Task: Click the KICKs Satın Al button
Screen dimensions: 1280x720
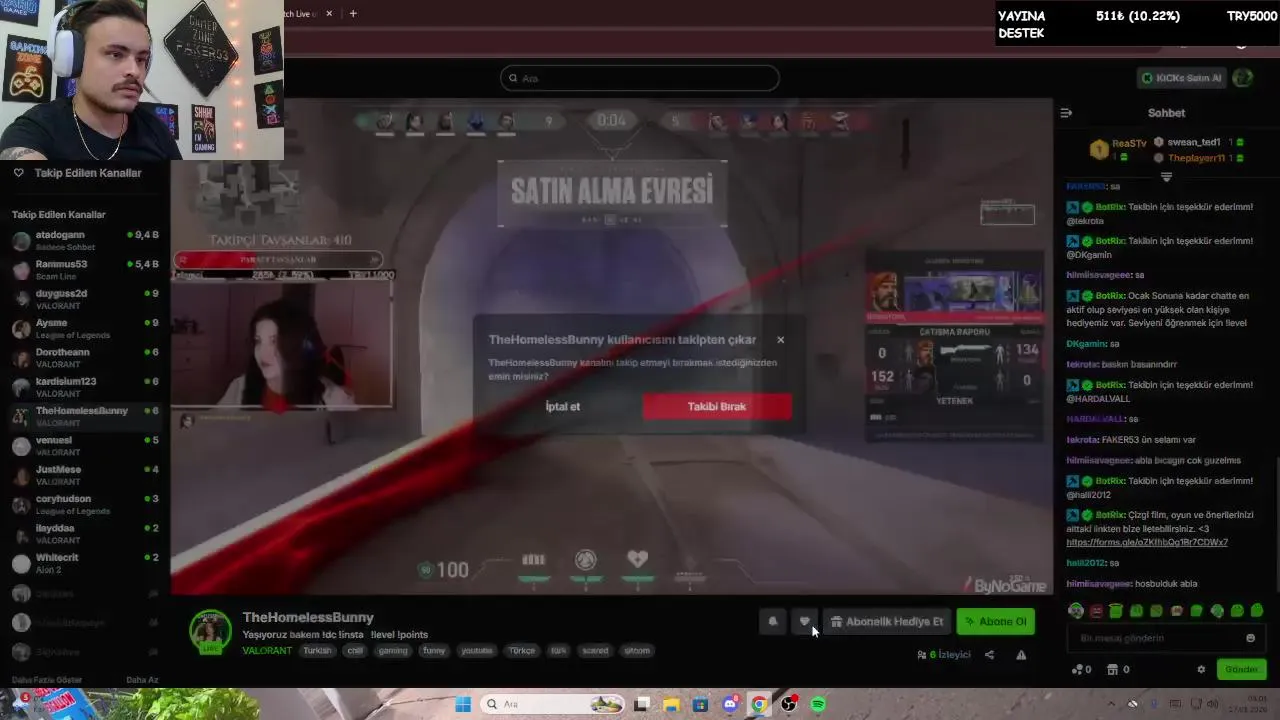Action: tap(1182, 78)
